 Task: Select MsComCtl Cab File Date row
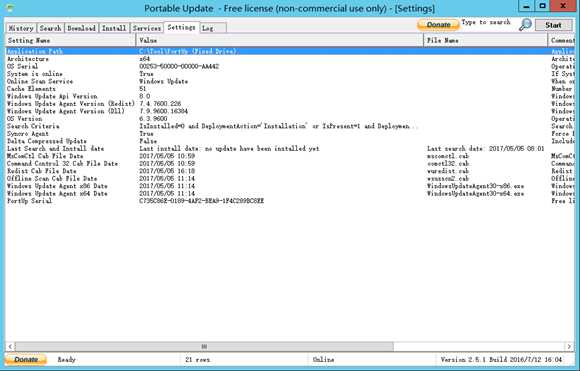click(290, 156)
